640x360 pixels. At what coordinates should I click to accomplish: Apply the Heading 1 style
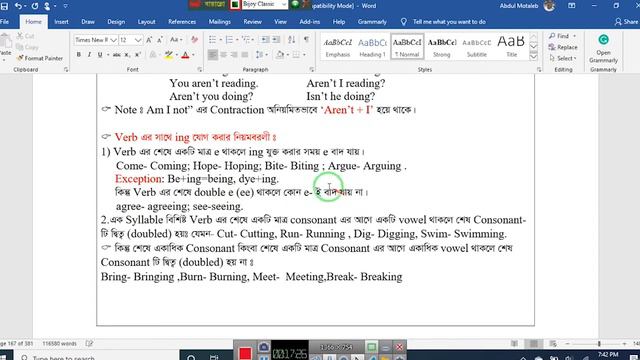pyautogui.click(x=372, y=47)
